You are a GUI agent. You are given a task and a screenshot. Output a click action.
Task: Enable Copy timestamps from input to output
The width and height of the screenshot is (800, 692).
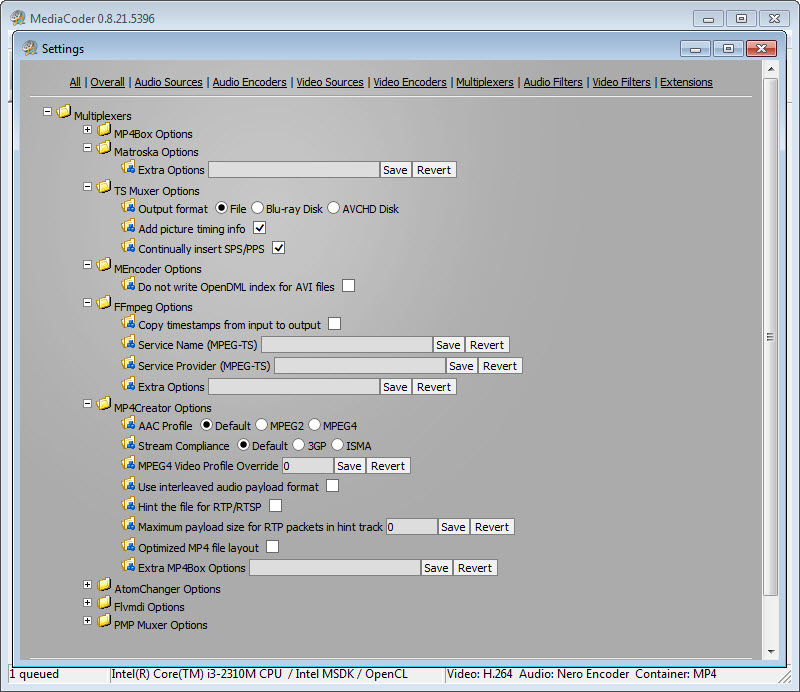(335, 324)
